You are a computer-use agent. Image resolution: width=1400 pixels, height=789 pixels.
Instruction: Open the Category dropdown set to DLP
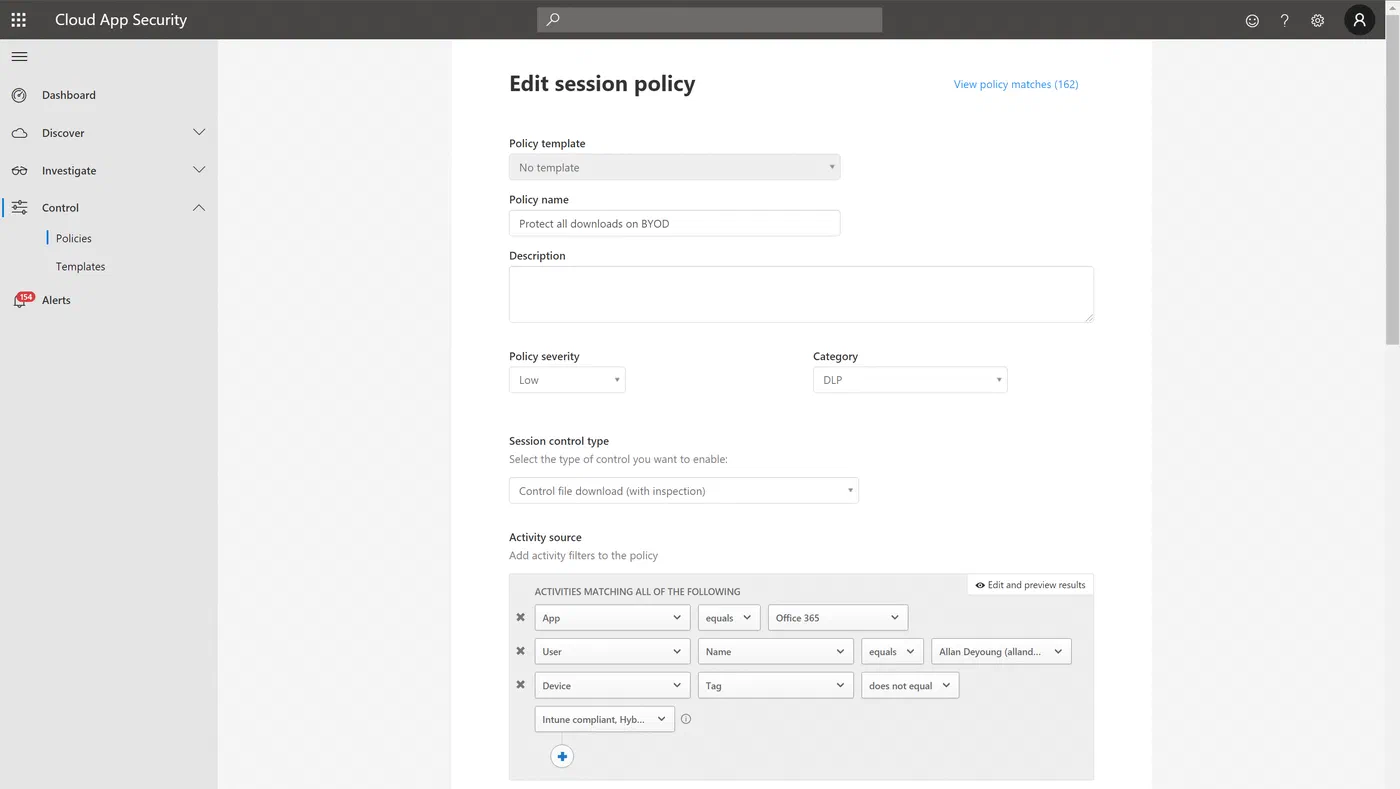click(x=910, y=380)
